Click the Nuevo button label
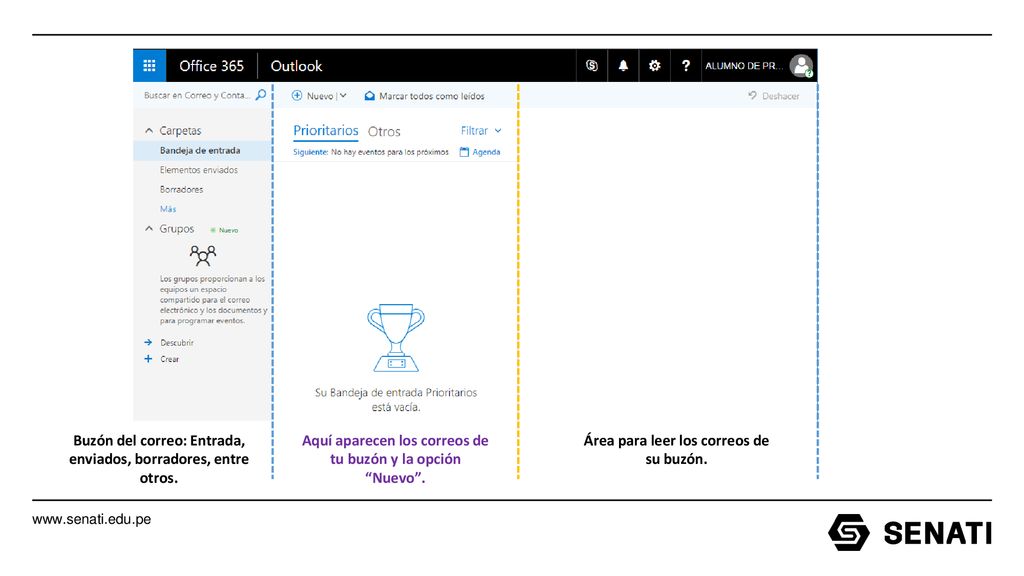Image resolution: width=1024 pixels, height=576 pixels. tap(320, 96)
